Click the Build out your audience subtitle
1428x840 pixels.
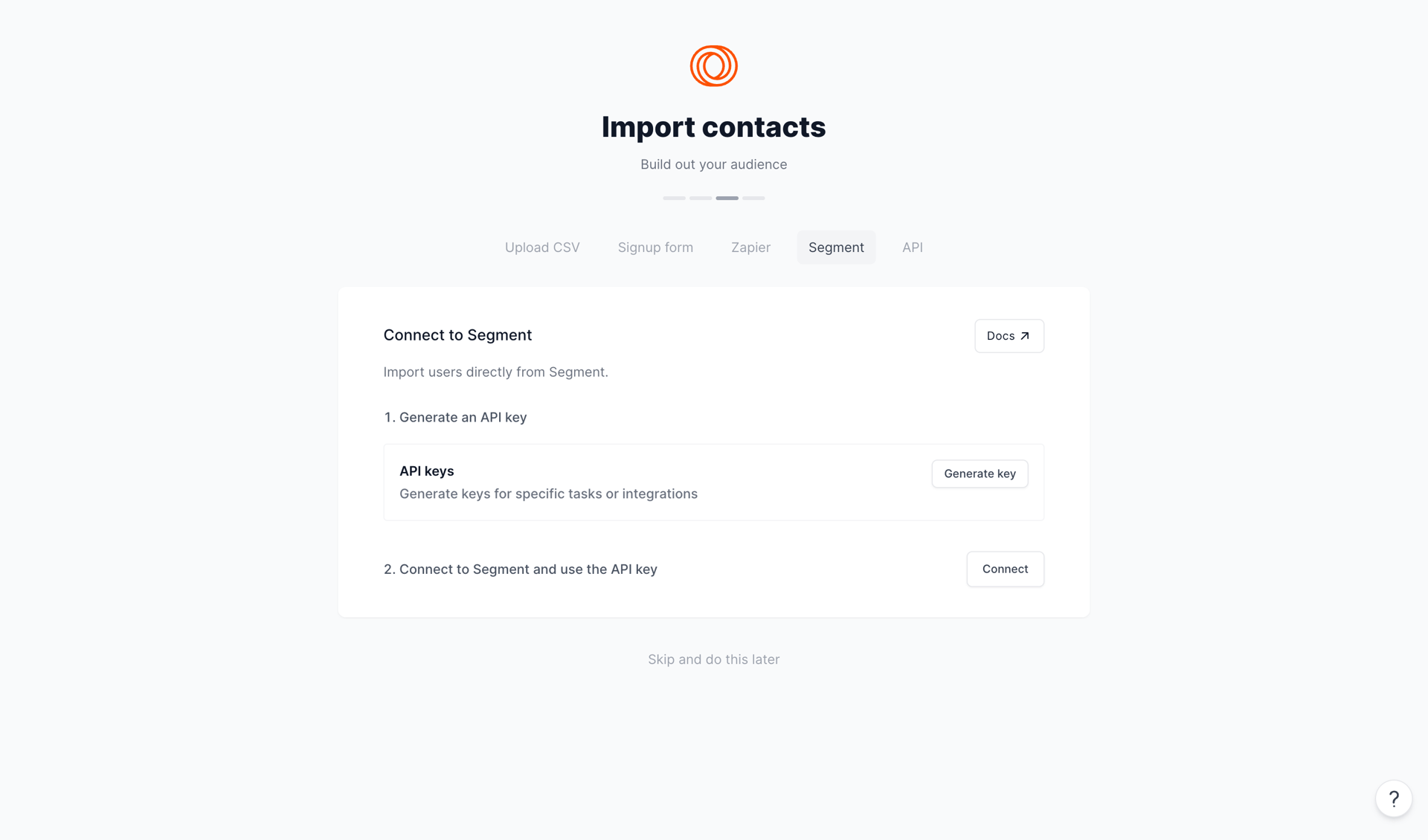click(x=713, y=164)
